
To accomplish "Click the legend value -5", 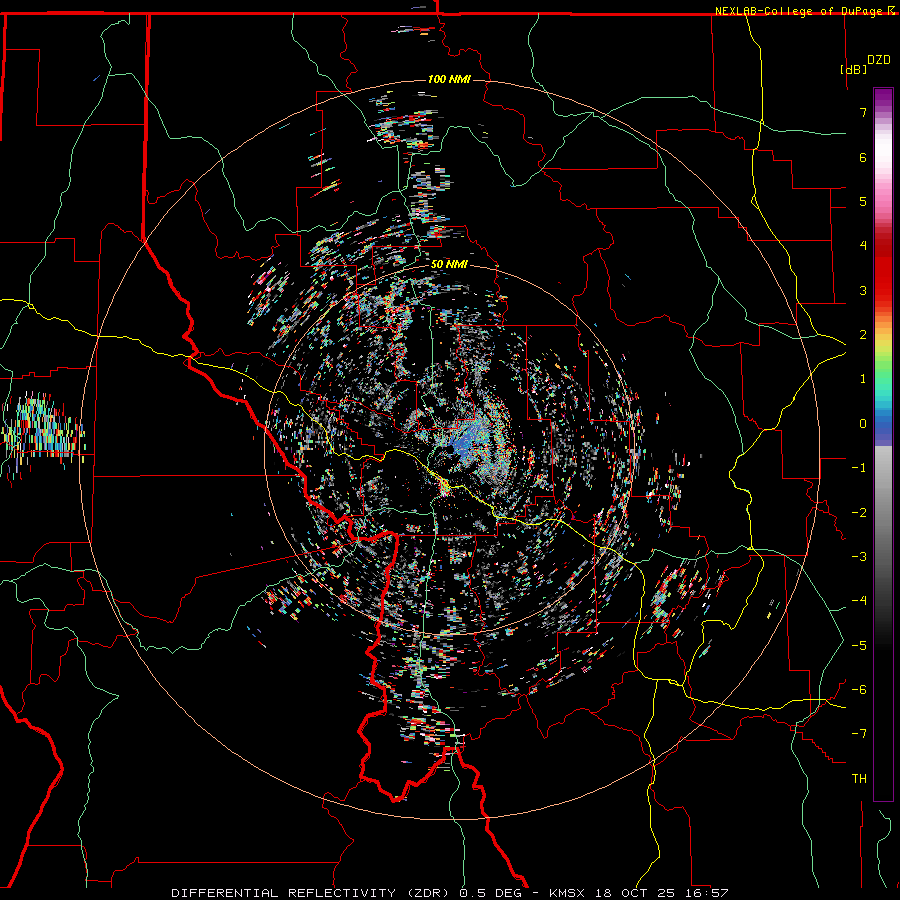I will tap(859, 646).
